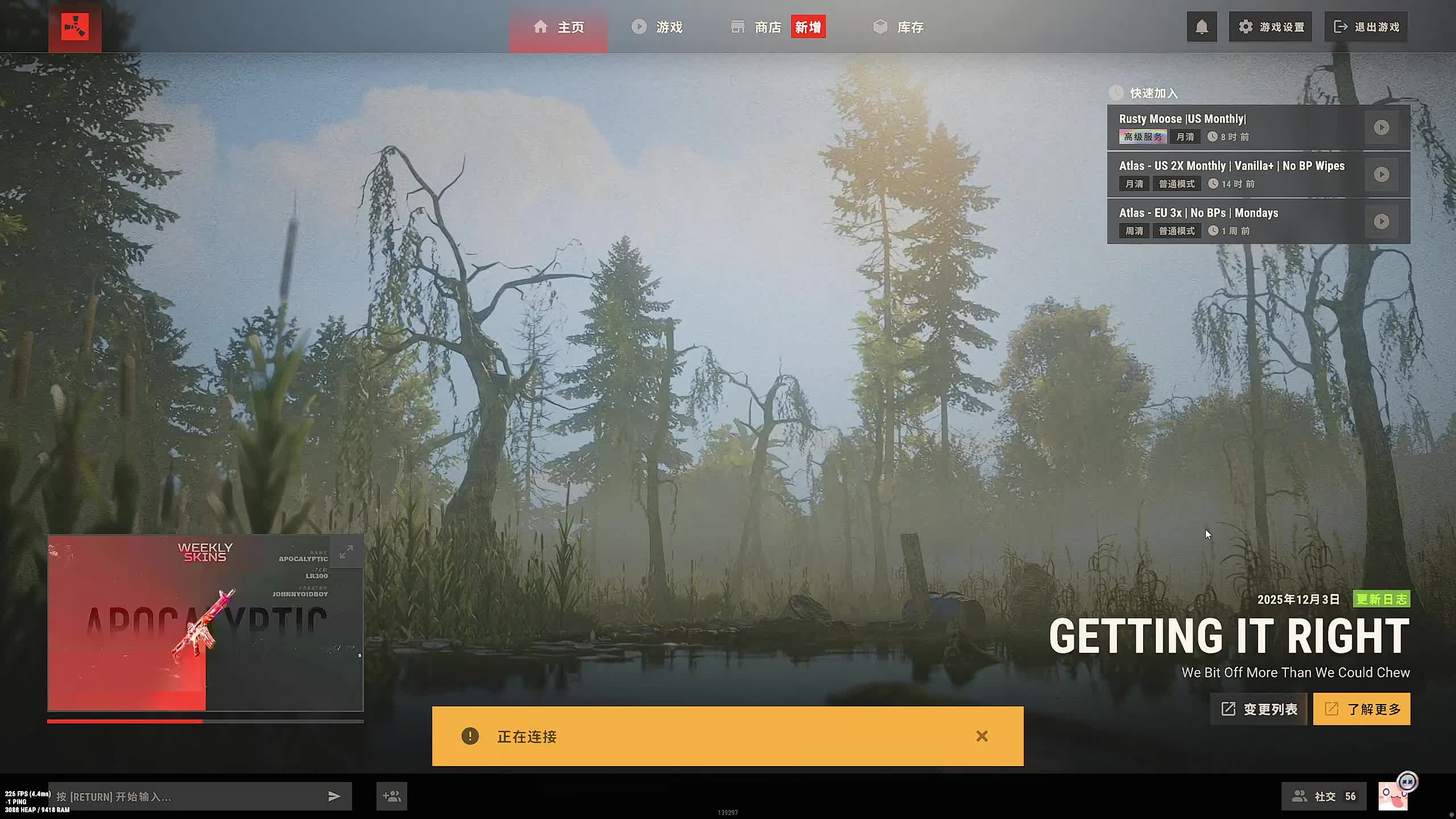Click 退出游戏 to quit
The height and width of the screenshot is (819, 1456).
(x=1366, y=27)
